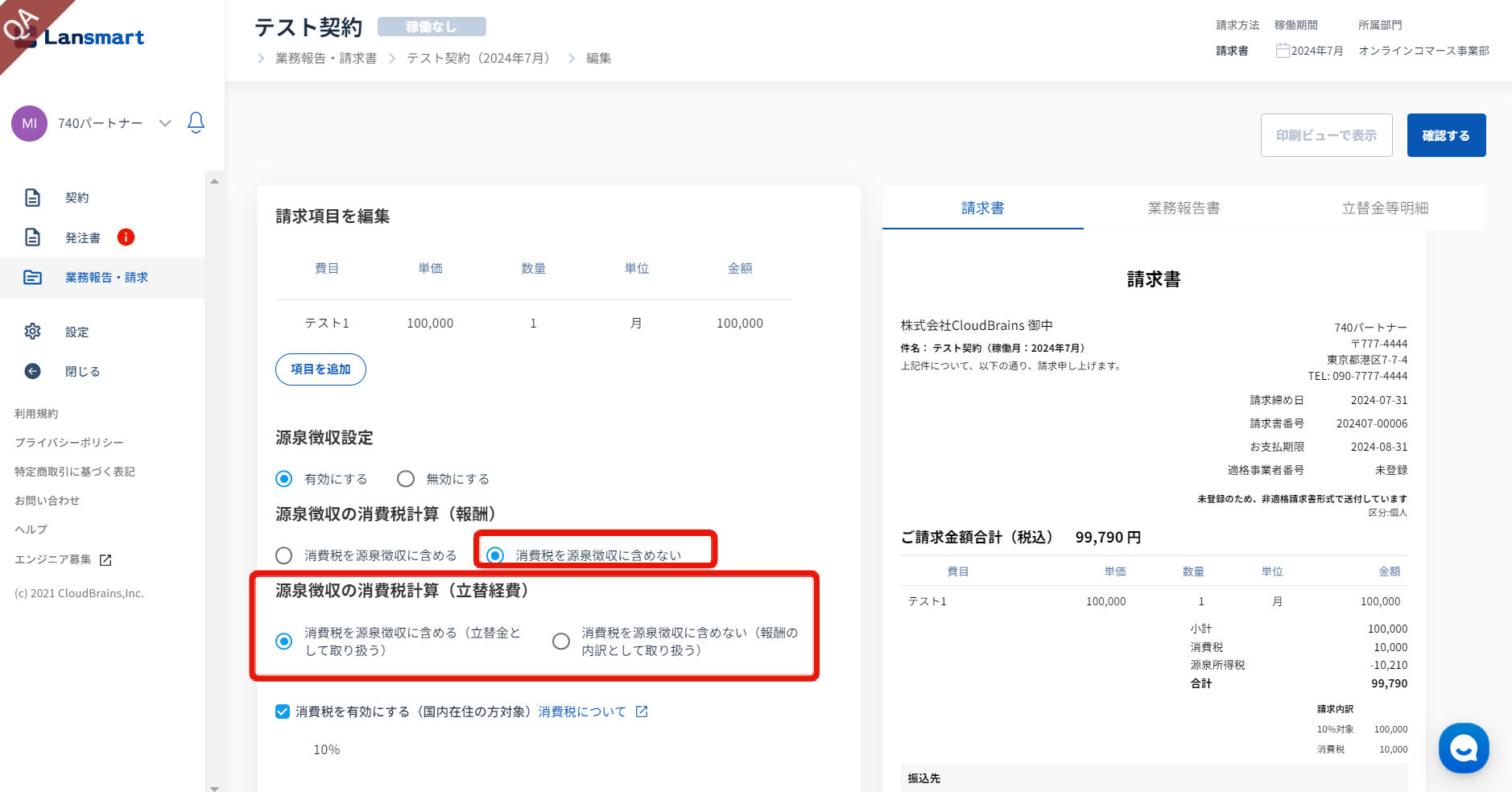
Task: Click the chevron before 業務報告・請求書 breadcrumb
Action: pyautogui.click(x=261, y=59)
